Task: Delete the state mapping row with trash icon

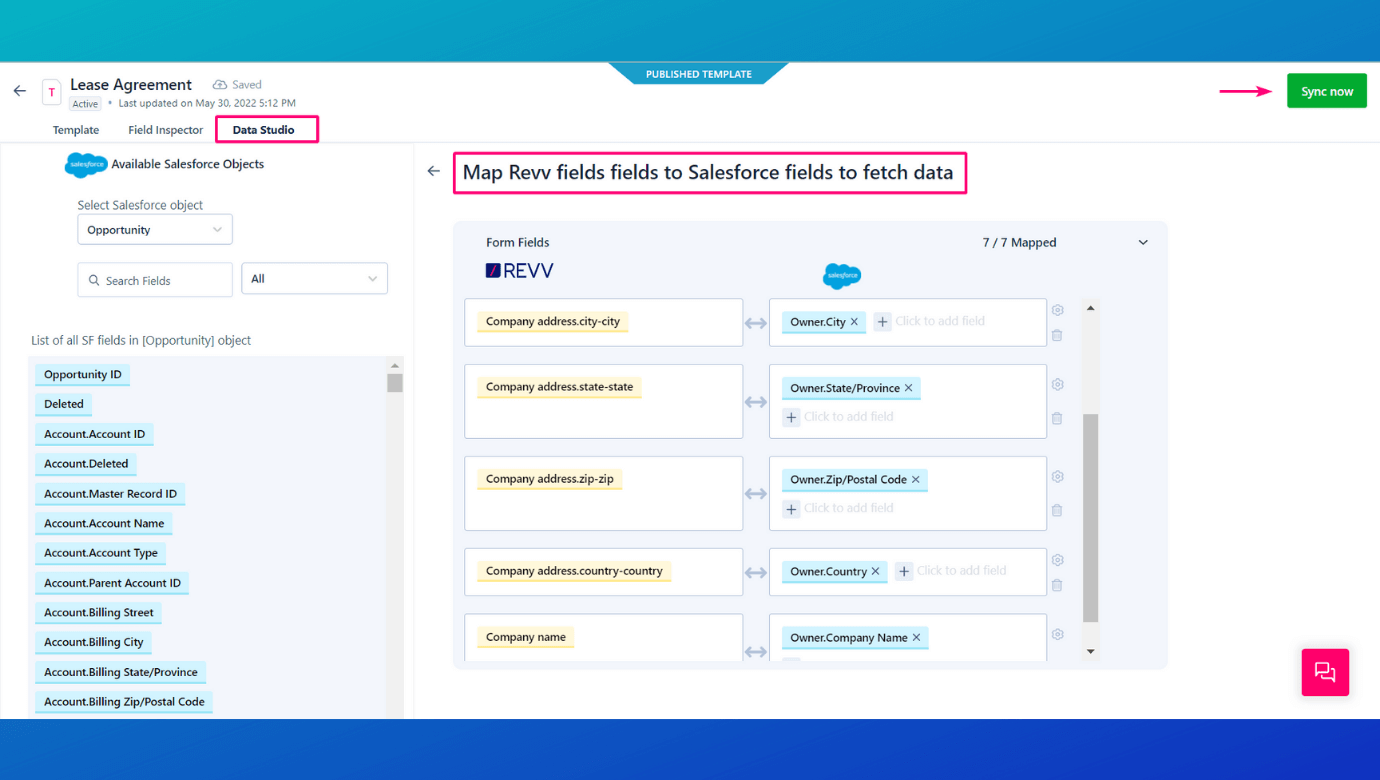Action: tap(1057, 419)
